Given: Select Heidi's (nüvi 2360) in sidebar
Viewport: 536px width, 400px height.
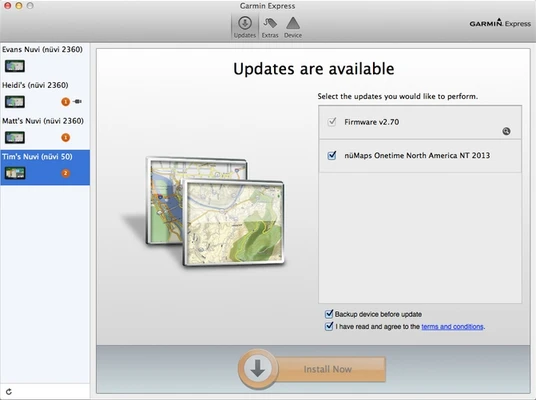Looking at the screenshot, I should (x=45, y=96).
